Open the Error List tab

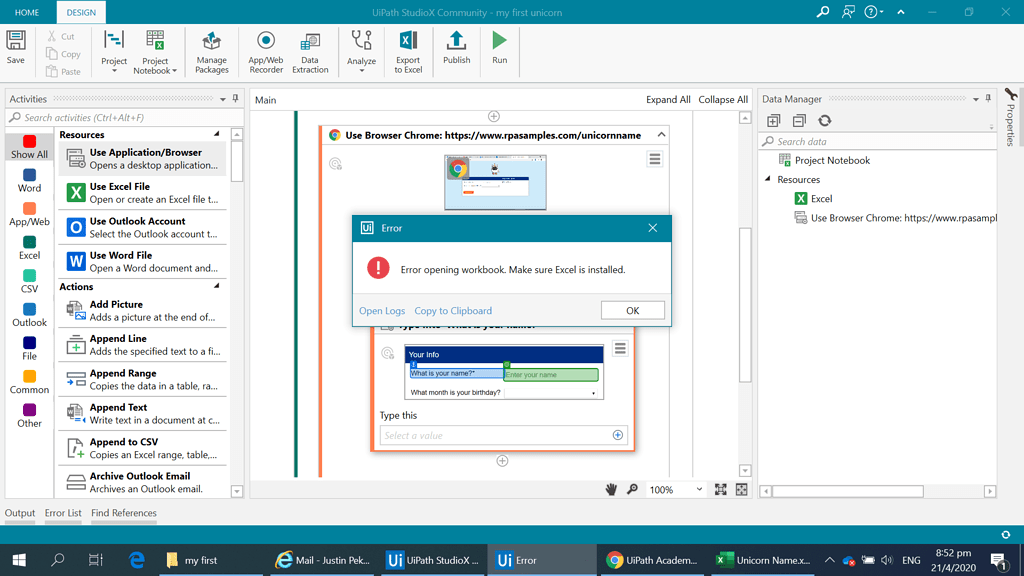63,512
